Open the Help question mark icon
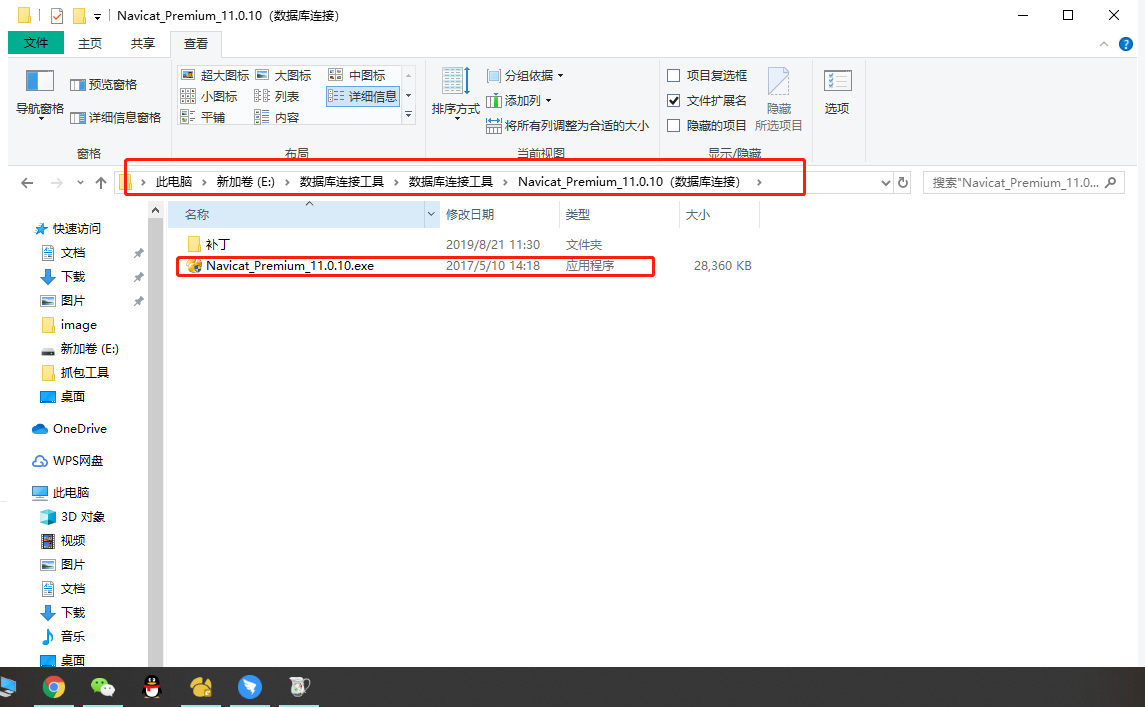The image size is (1145, 707). pos(1126,45)
